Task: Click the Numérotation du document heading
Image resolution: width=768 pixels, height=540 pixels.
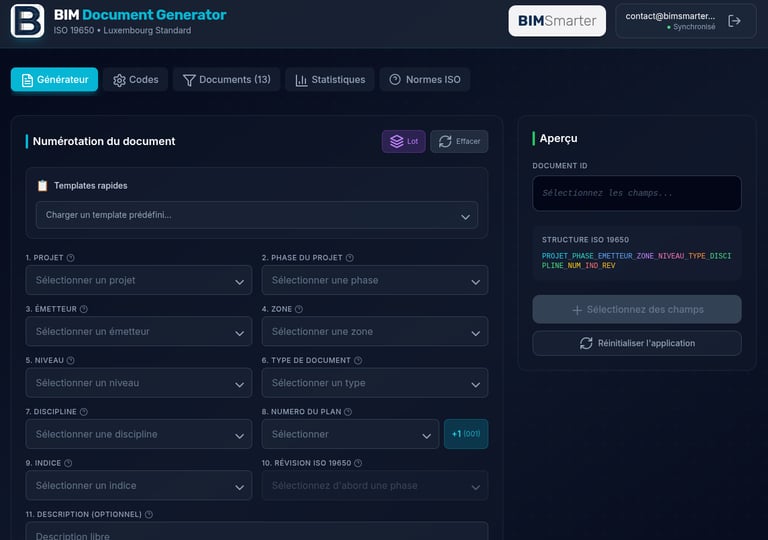Action: [104, 142]
